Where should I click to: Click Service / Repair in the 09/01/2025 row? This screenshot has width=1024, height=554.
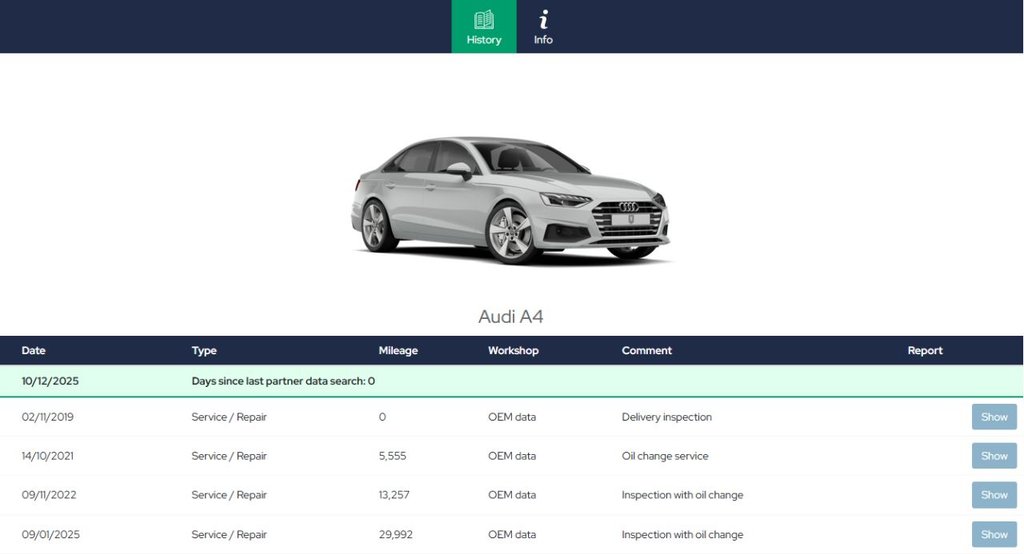point(229,534)
